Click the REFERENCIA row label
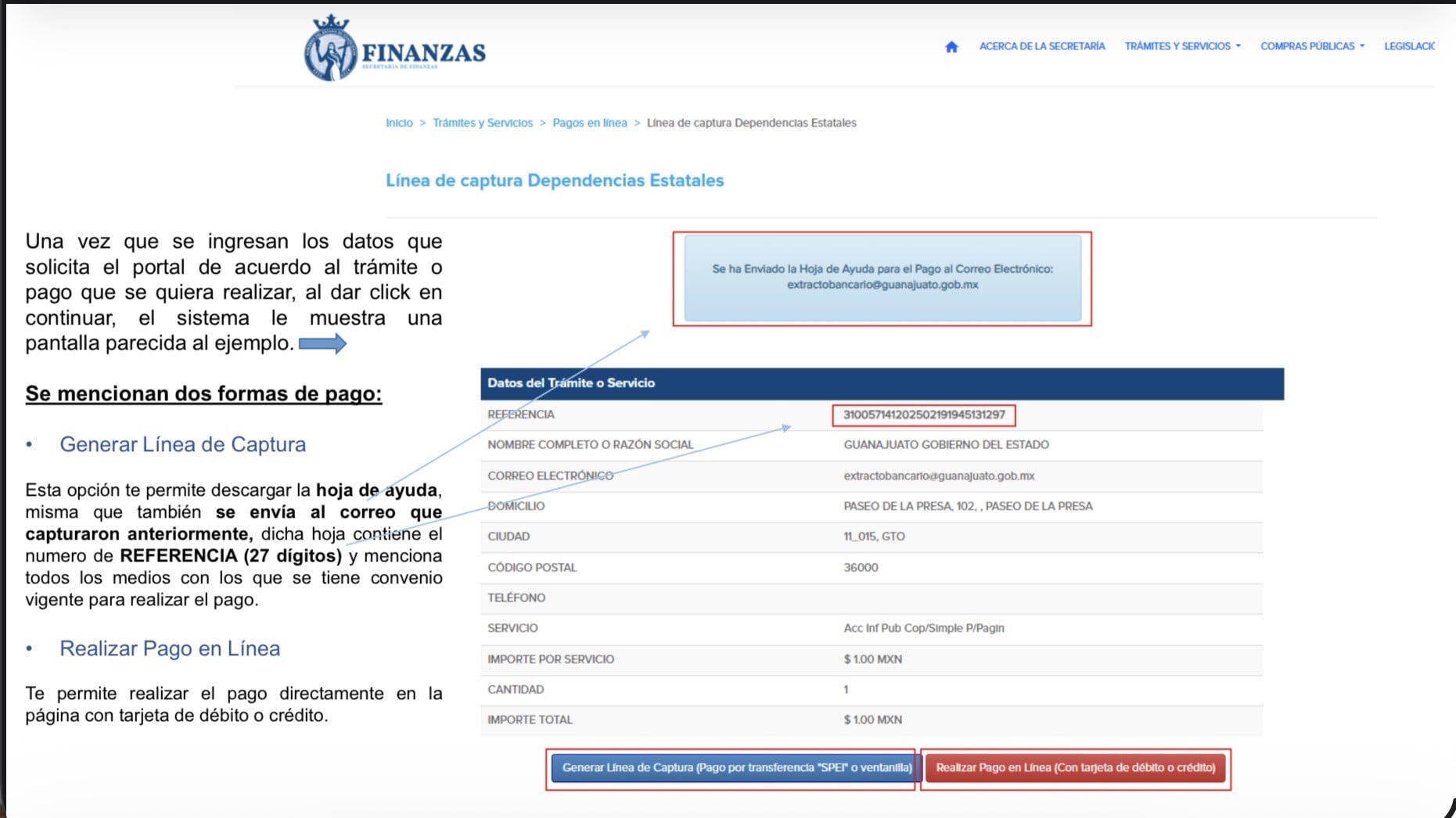Screen dimensions: 1456x818 (x=520, y=414)
